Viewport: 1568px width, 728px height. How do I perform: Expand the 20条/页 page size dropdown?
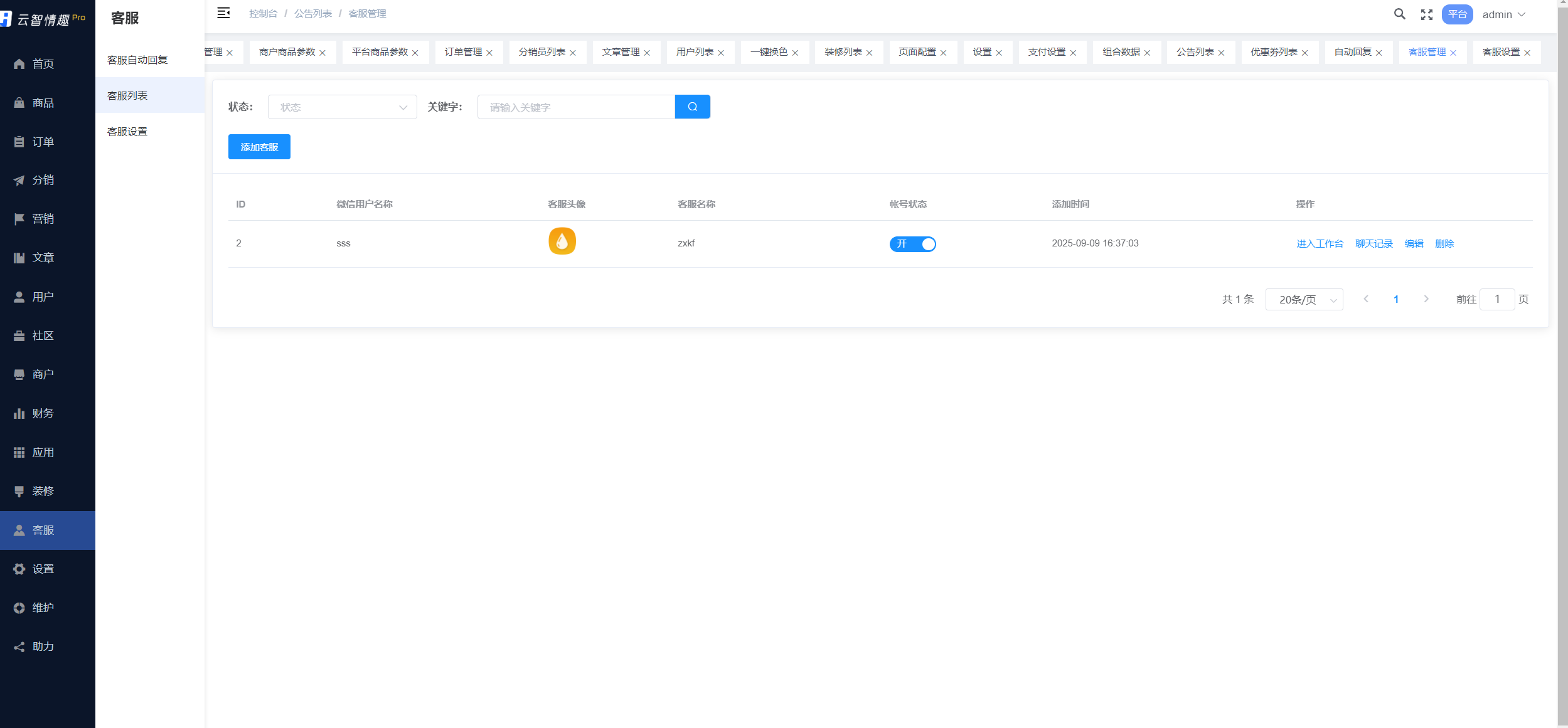coord(1304,300)
